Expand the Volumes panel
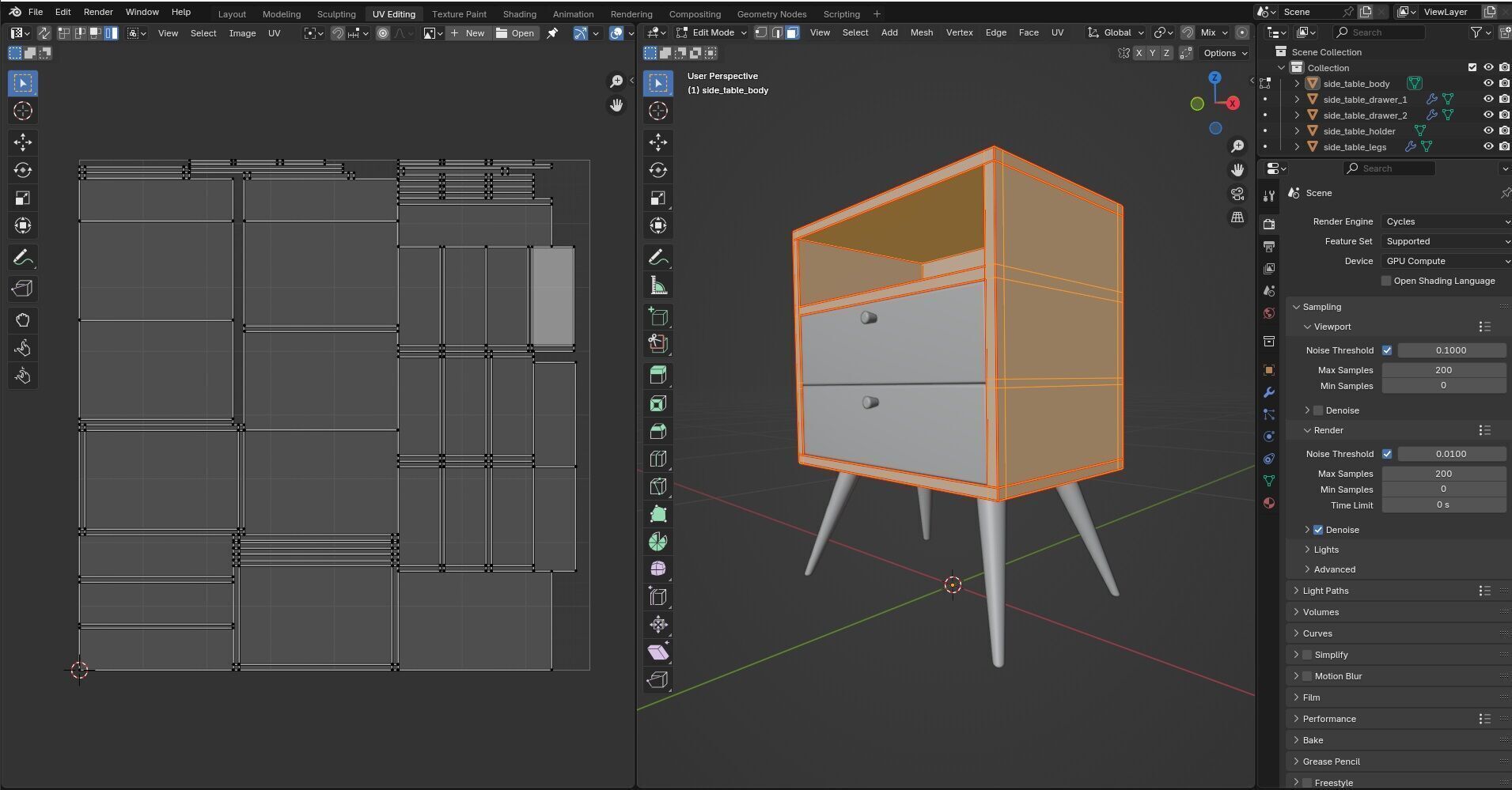1512x790 pixels. (1321, 612)
